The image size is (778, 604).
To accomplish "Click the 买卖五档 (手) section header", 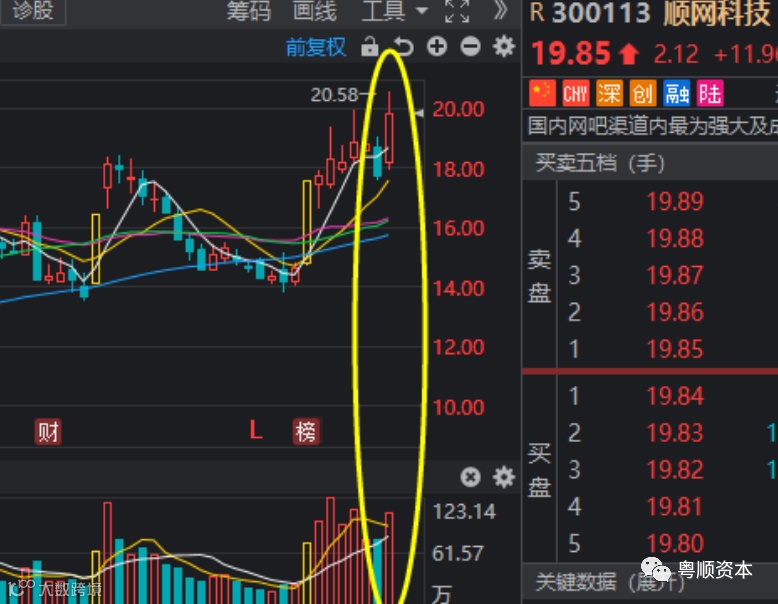I will pyautogui.click(x=600, y=163).
